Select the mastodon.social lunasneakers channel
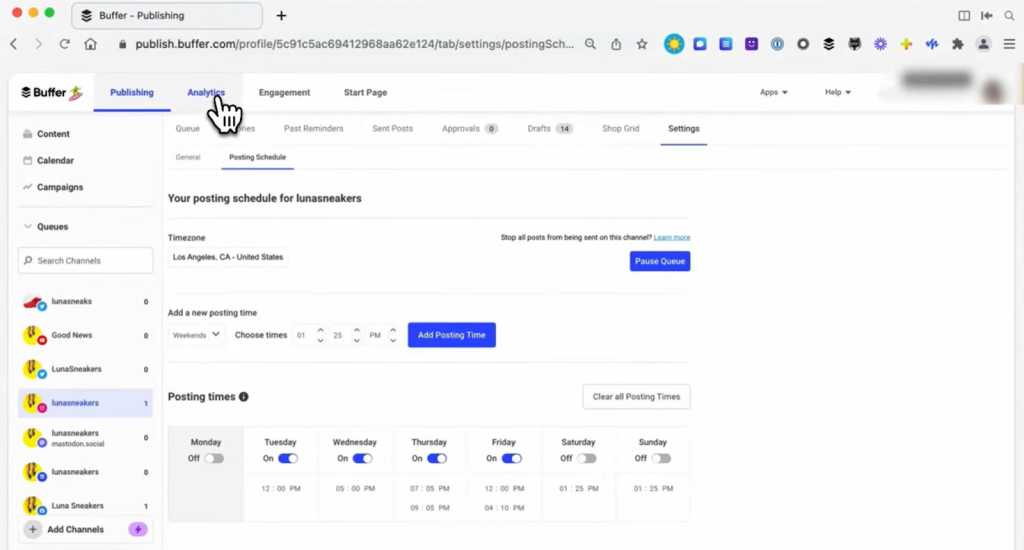Screen dimensions: 1024x550 tap(86, 438)
